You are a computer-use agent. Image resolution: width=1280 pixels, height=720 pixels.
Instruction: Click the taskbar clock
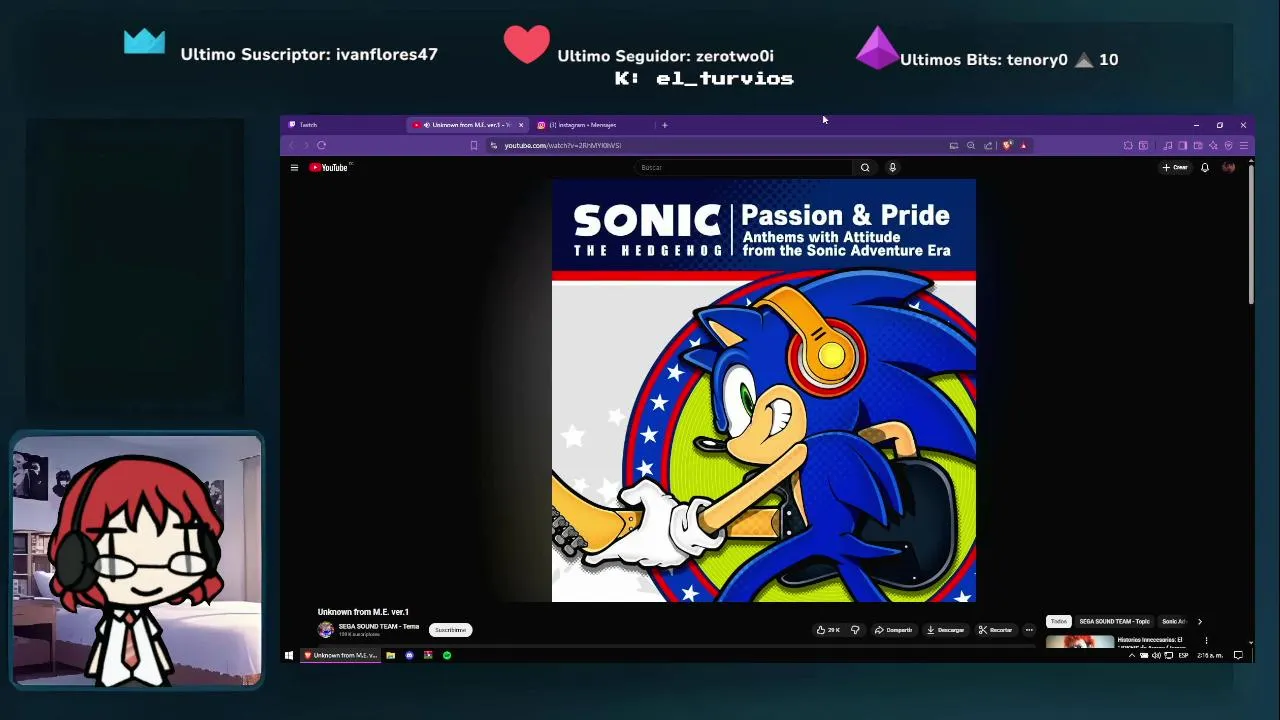click(x=1210, y=656)
